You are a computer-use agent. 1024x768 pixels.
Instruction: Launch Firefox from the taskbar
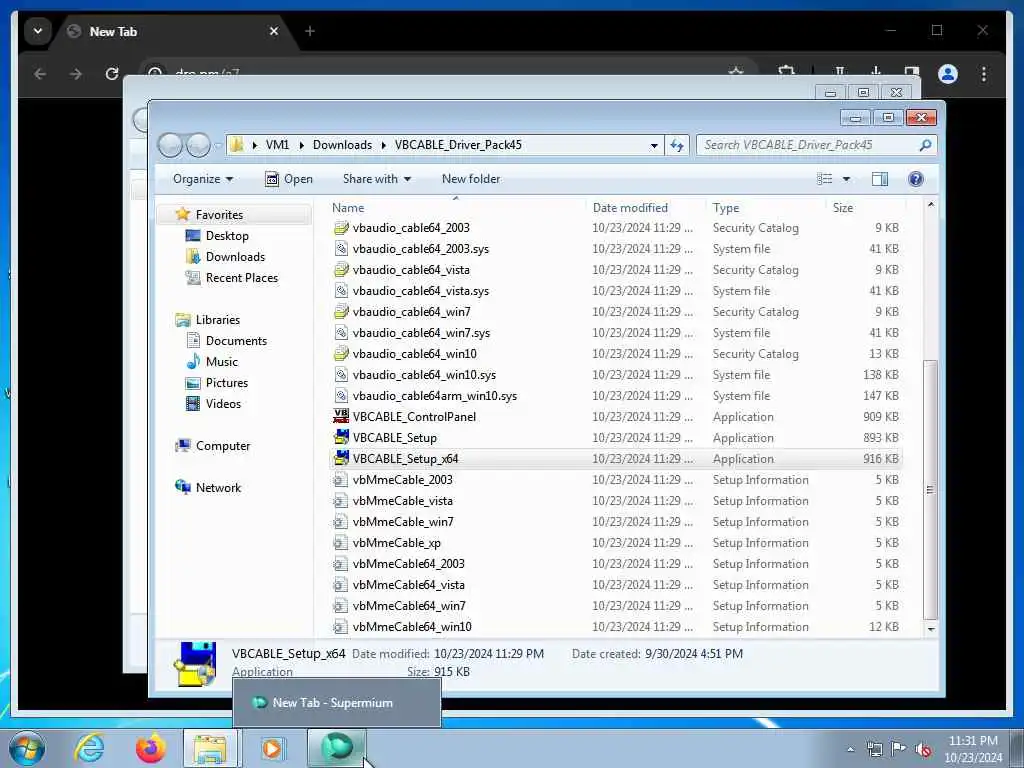[x=150, y=748]
